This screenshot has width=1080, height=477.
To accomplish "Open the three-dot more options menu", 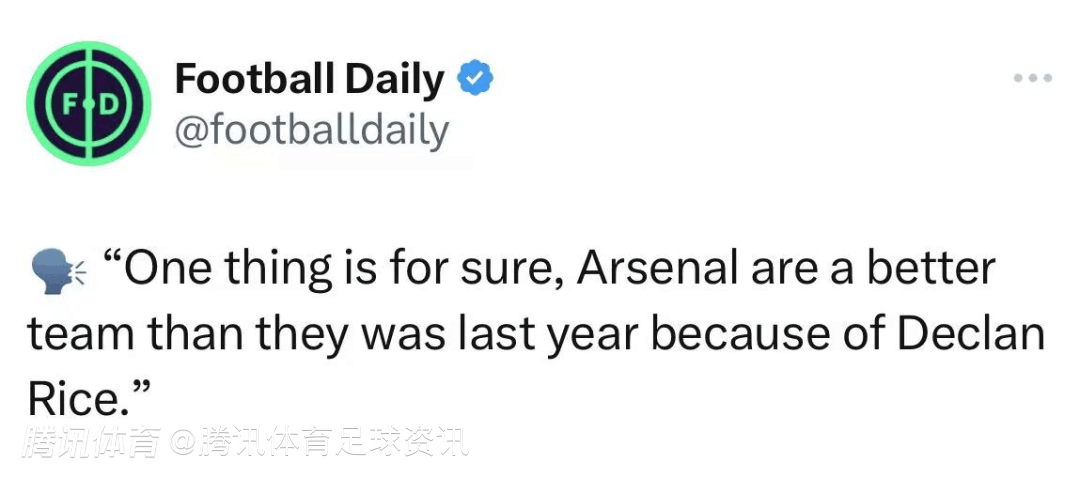I will pyautogui.click(x=1032, y=78).
